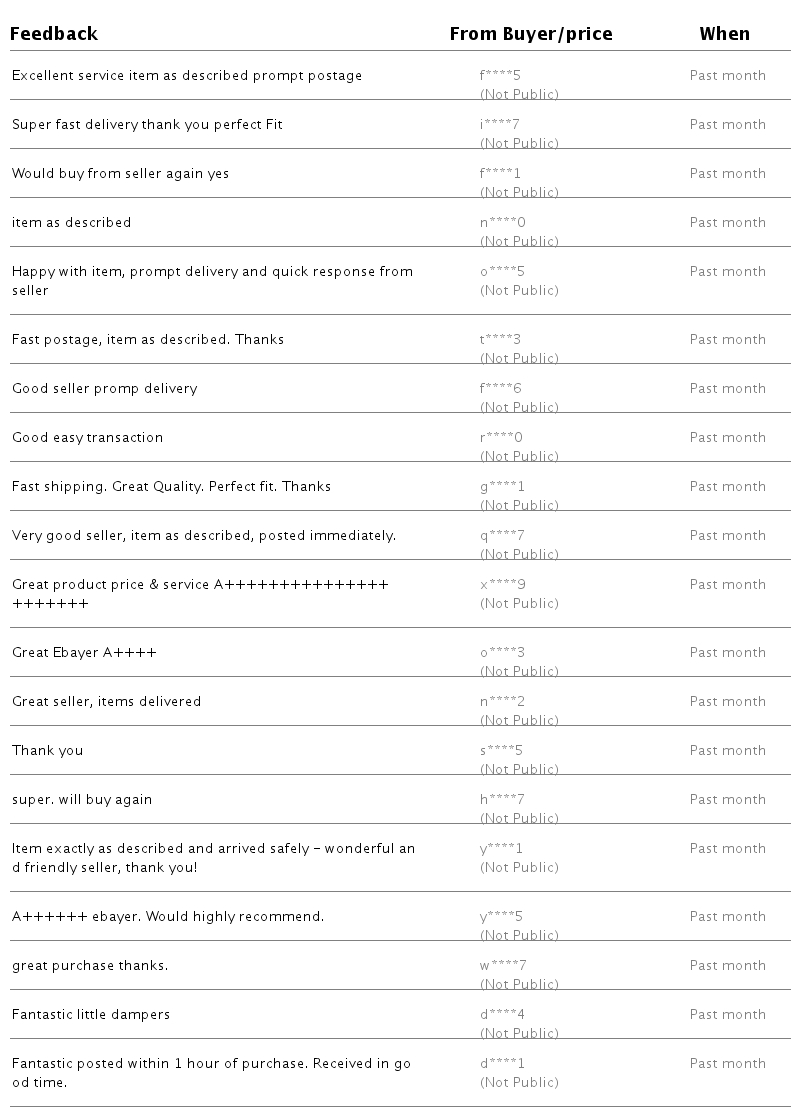This screenshot has width=800, height=1107.
Task: Click Past month beside buyer d****1
Action: click(727, 1064)
